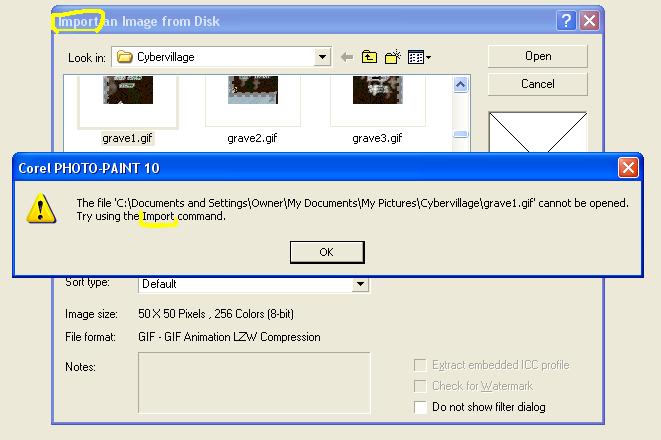
Task: Create a new folder with toolbar icon
Action: tap(393, 58)
